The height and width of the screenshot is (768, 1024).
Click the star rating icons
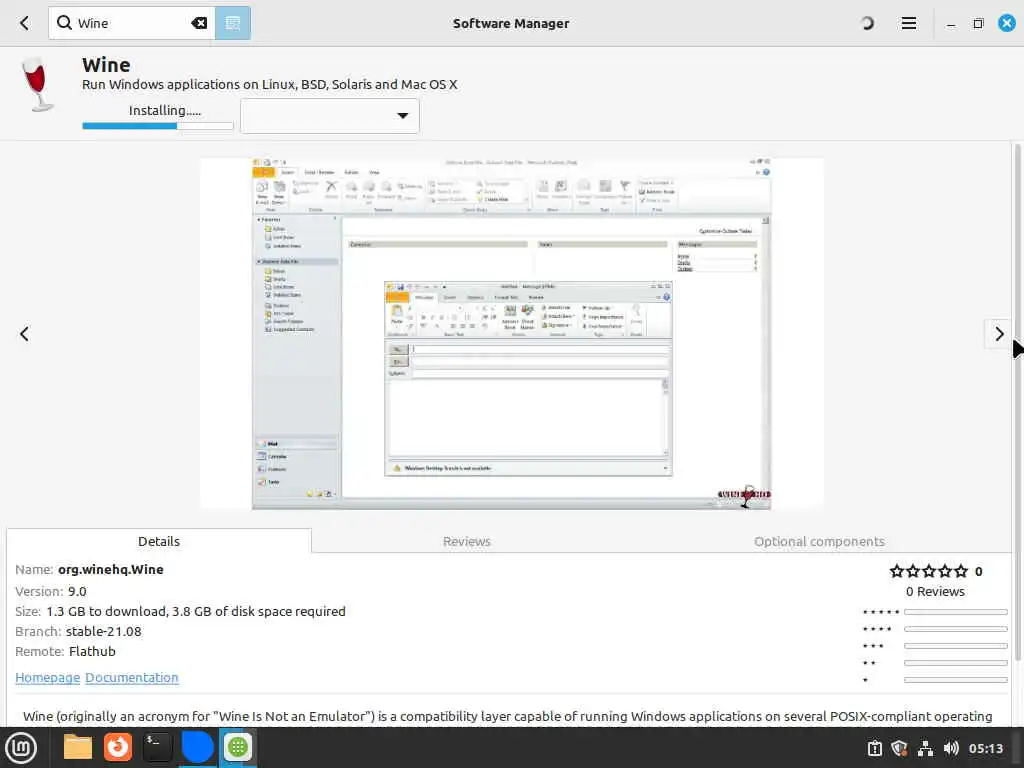click(929, 571)
